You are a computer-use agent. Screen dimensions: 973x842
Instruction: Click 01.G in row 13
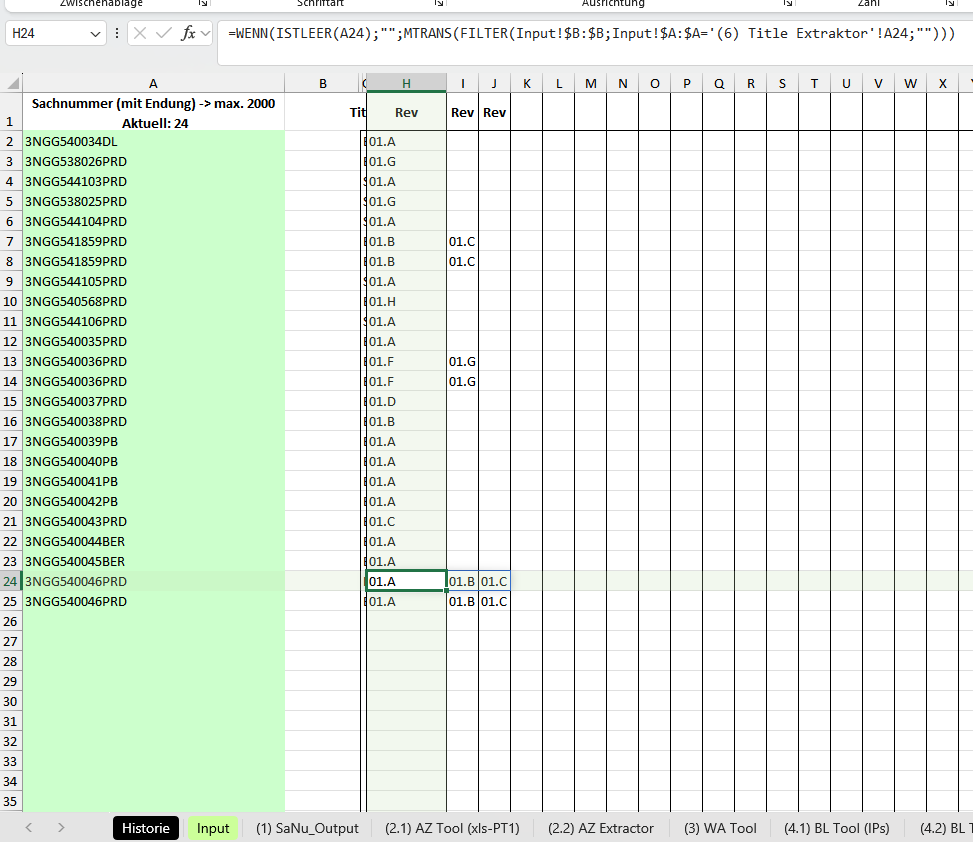pos(462,362)
